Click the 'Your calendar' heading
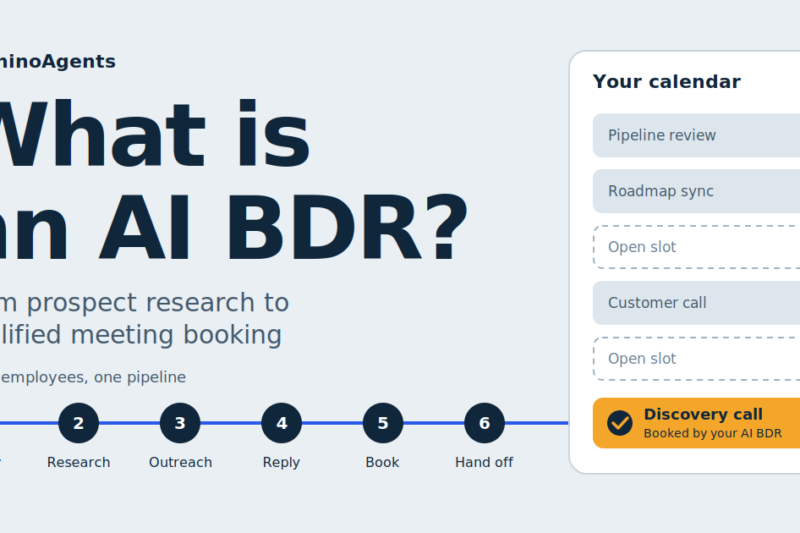The height and width of the screenshot is (533, 800). point(666,82)
